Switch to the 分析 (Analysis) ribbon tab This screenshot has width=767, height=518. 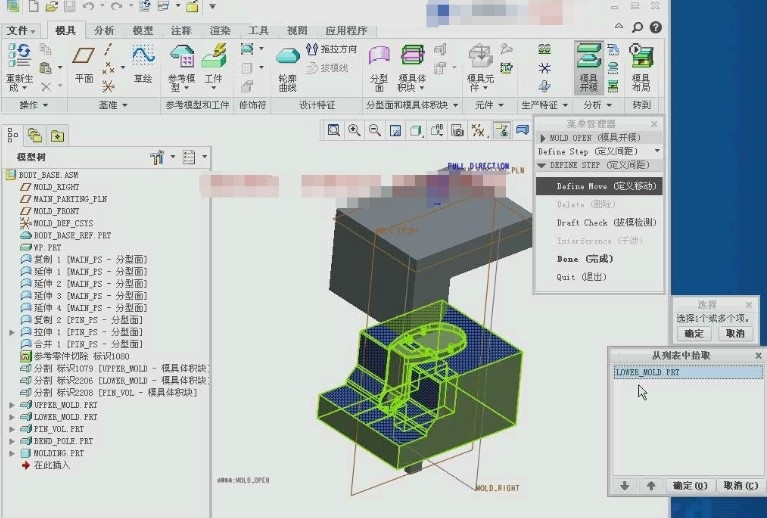(104, 30)
